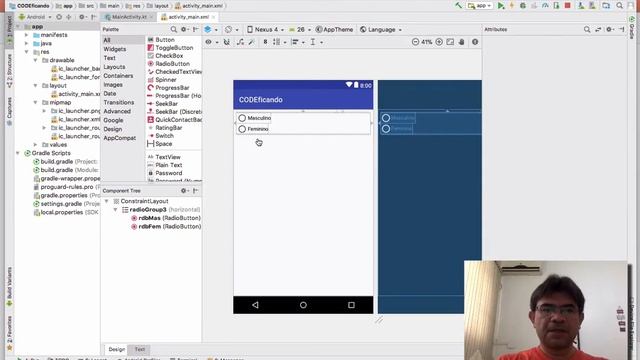Open the app run configuration dropdown
The image size is (640, 360).
pos(480,6)
